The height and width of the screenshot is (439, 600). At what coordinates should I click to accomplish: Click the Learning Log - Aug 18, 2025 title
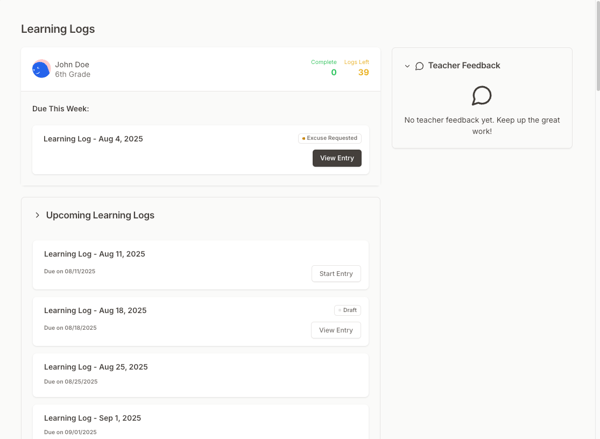(x=95, y=310)
